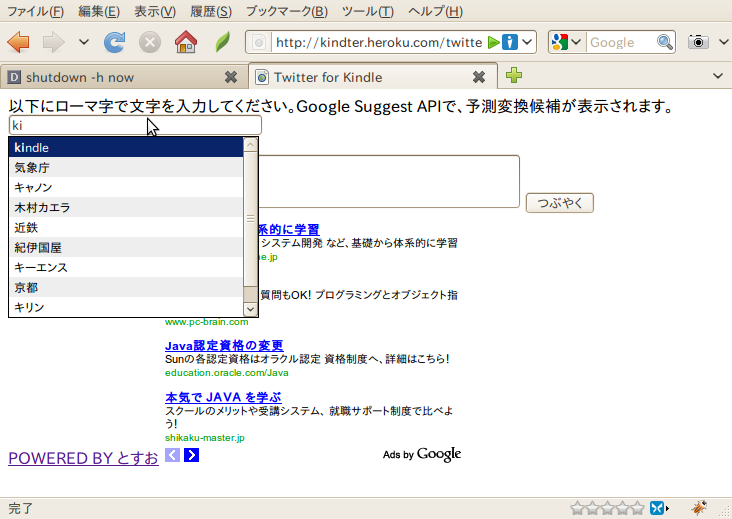The image size is (732, 519).
Task: Click the suggestion list scrollbar thumb
Action: click(x=250, y=218)
